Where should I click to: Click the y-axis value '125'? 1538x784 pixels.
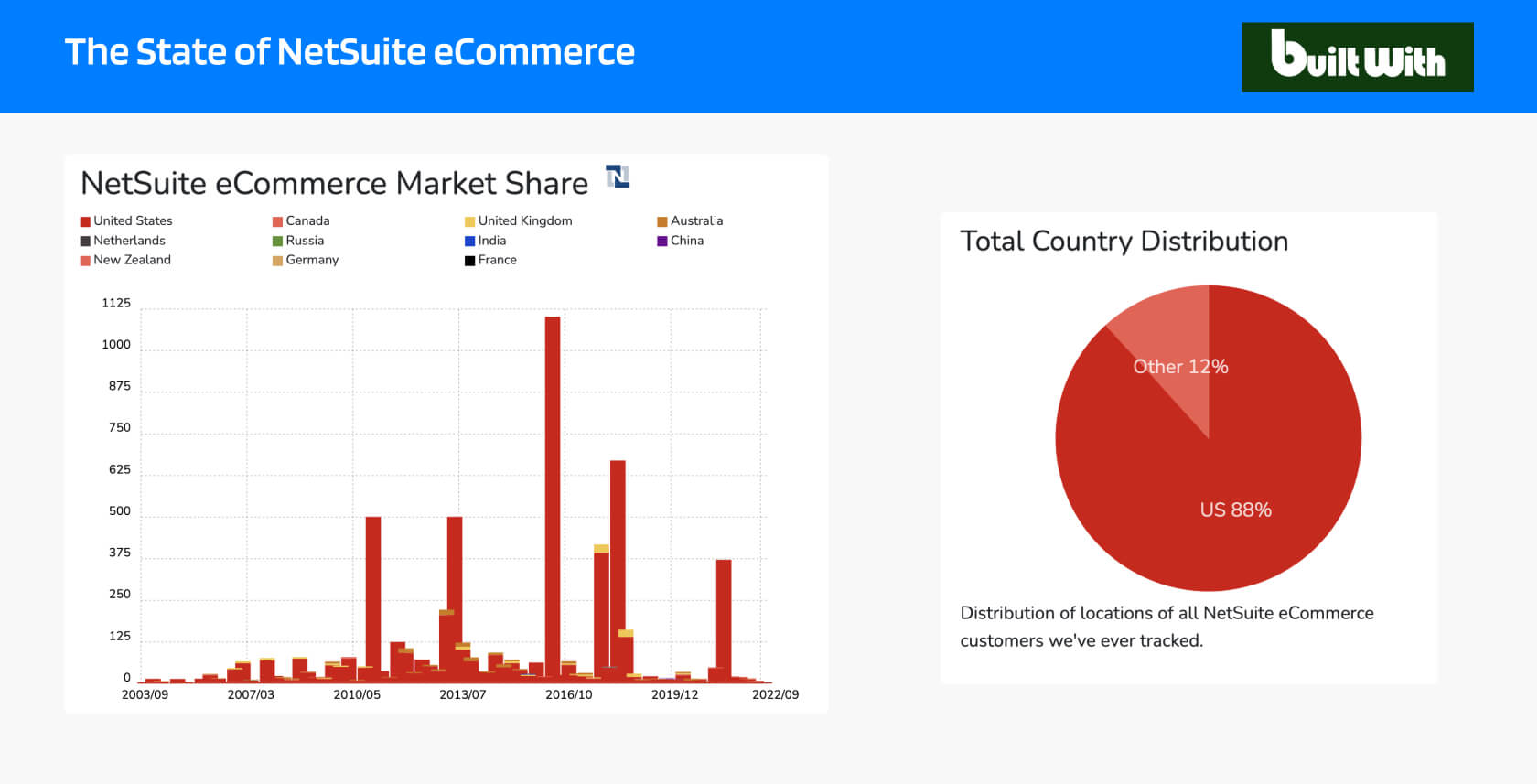(120, 636)
